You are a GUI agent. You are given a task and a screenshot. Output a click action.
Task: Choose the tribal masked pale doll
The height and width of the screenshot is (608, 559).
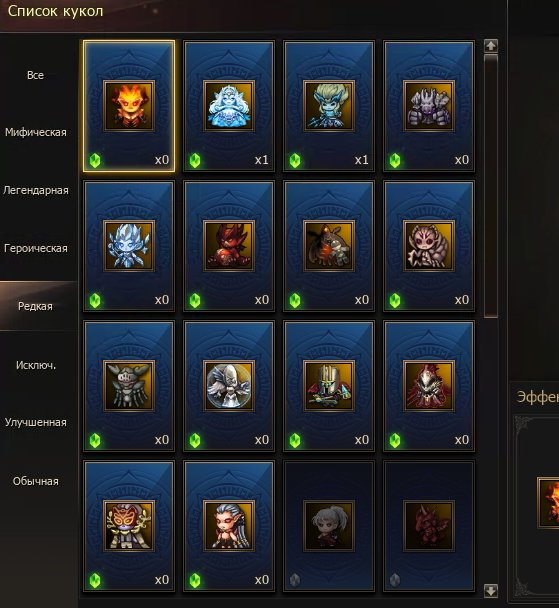point(429,246)
